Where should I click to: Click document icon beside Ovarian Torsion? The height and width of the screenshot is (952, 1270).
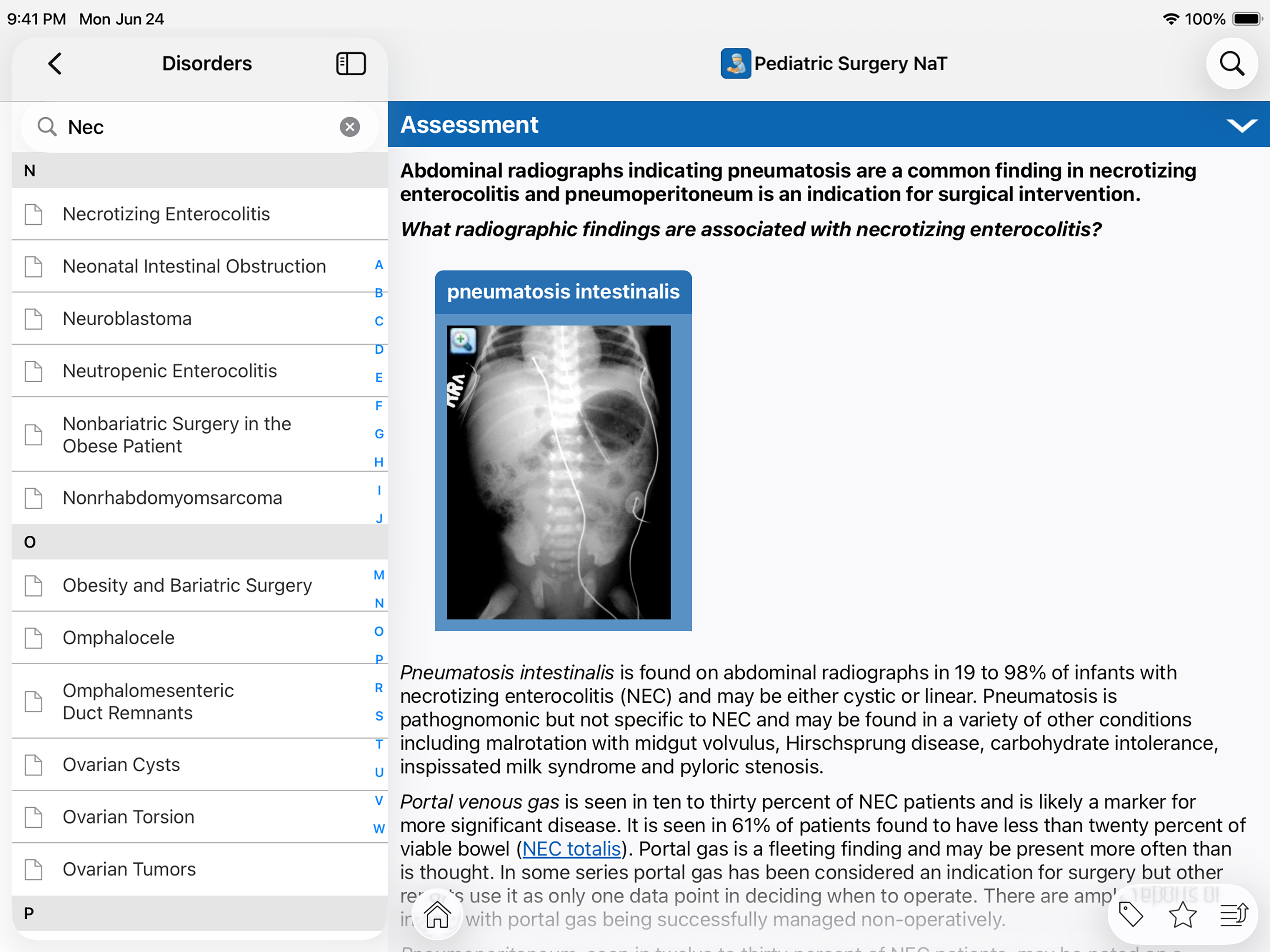[33, 817]
